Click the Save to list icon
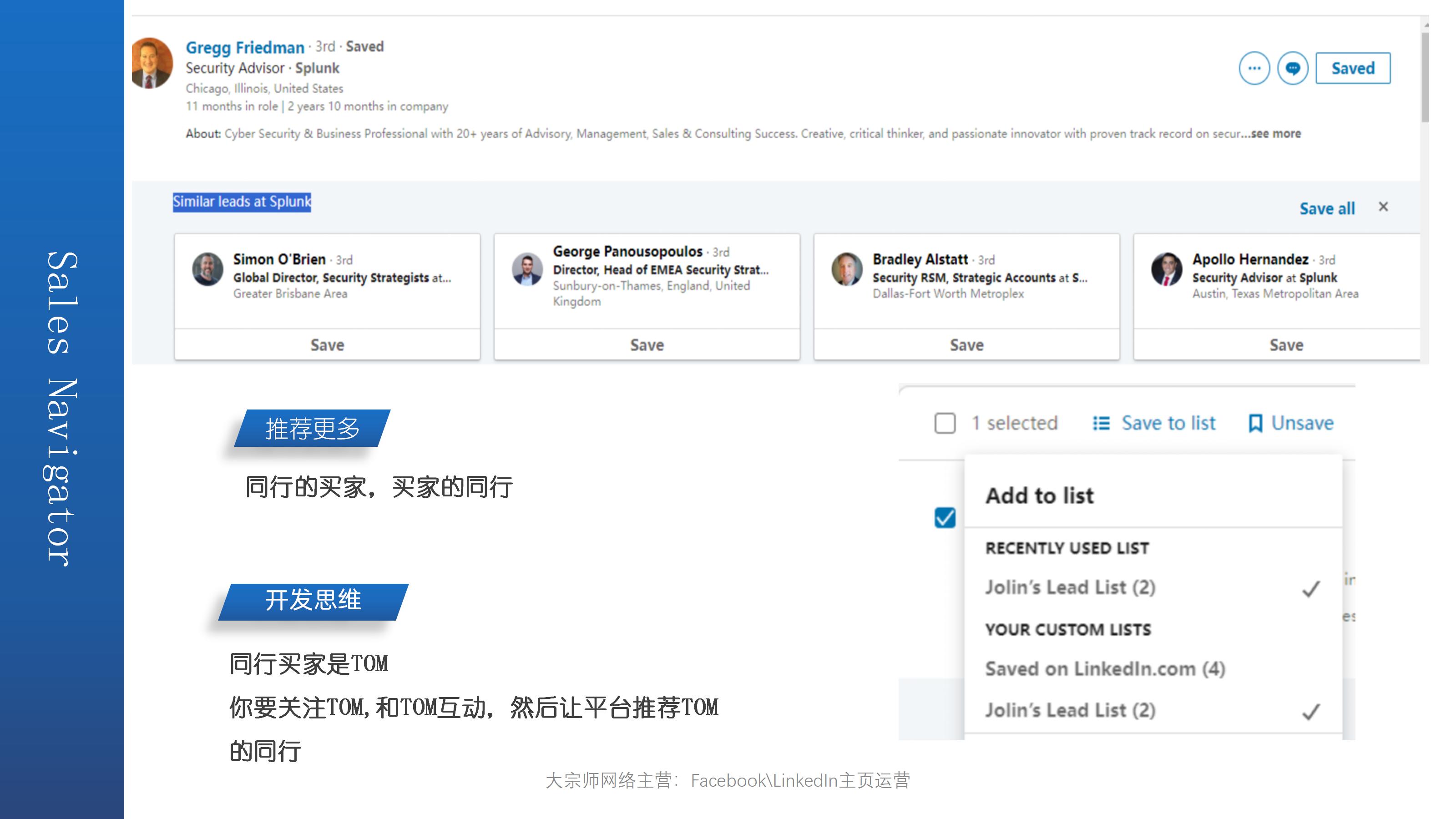The image size is (1456, 819). point(1101,423)
